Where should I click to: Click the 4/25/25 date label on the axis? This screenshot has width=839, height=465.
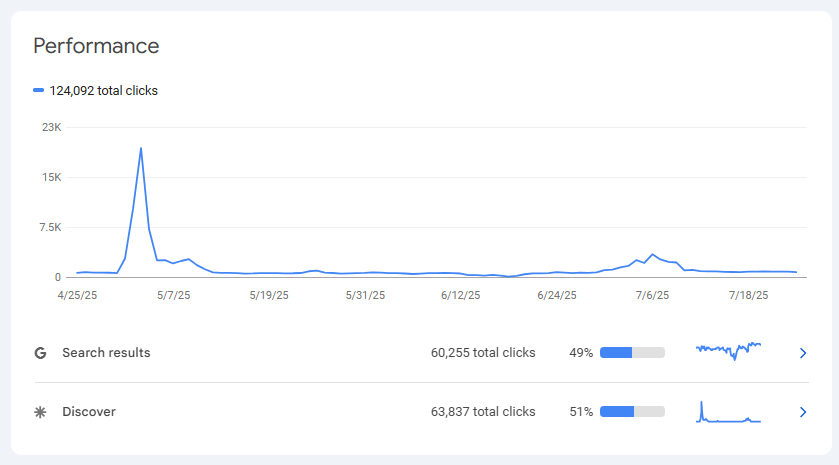pyautogui.click(x=77, y=296)
